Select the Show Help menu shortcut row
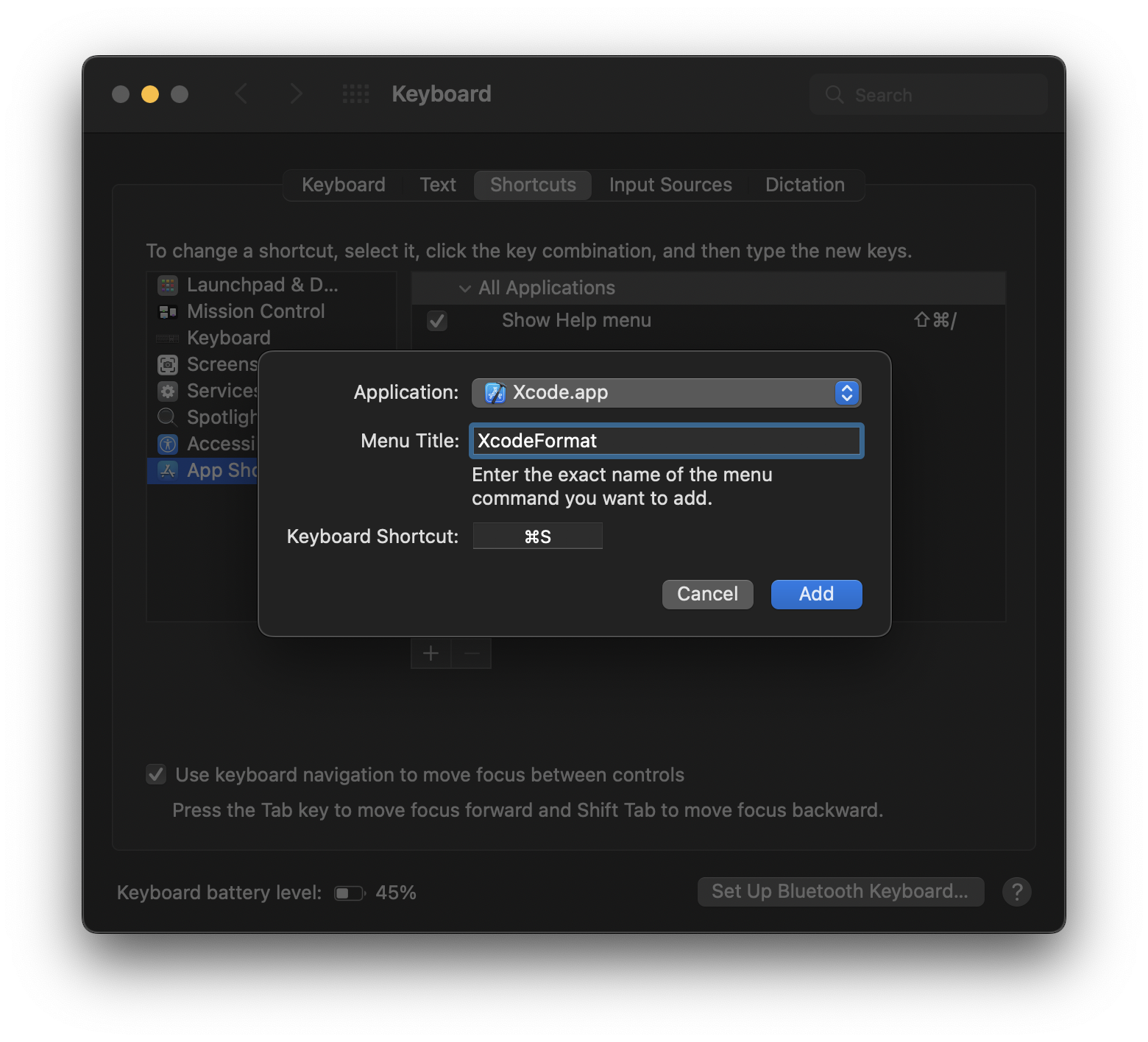The image size is (1148, 1042). (x=709, y=321)
